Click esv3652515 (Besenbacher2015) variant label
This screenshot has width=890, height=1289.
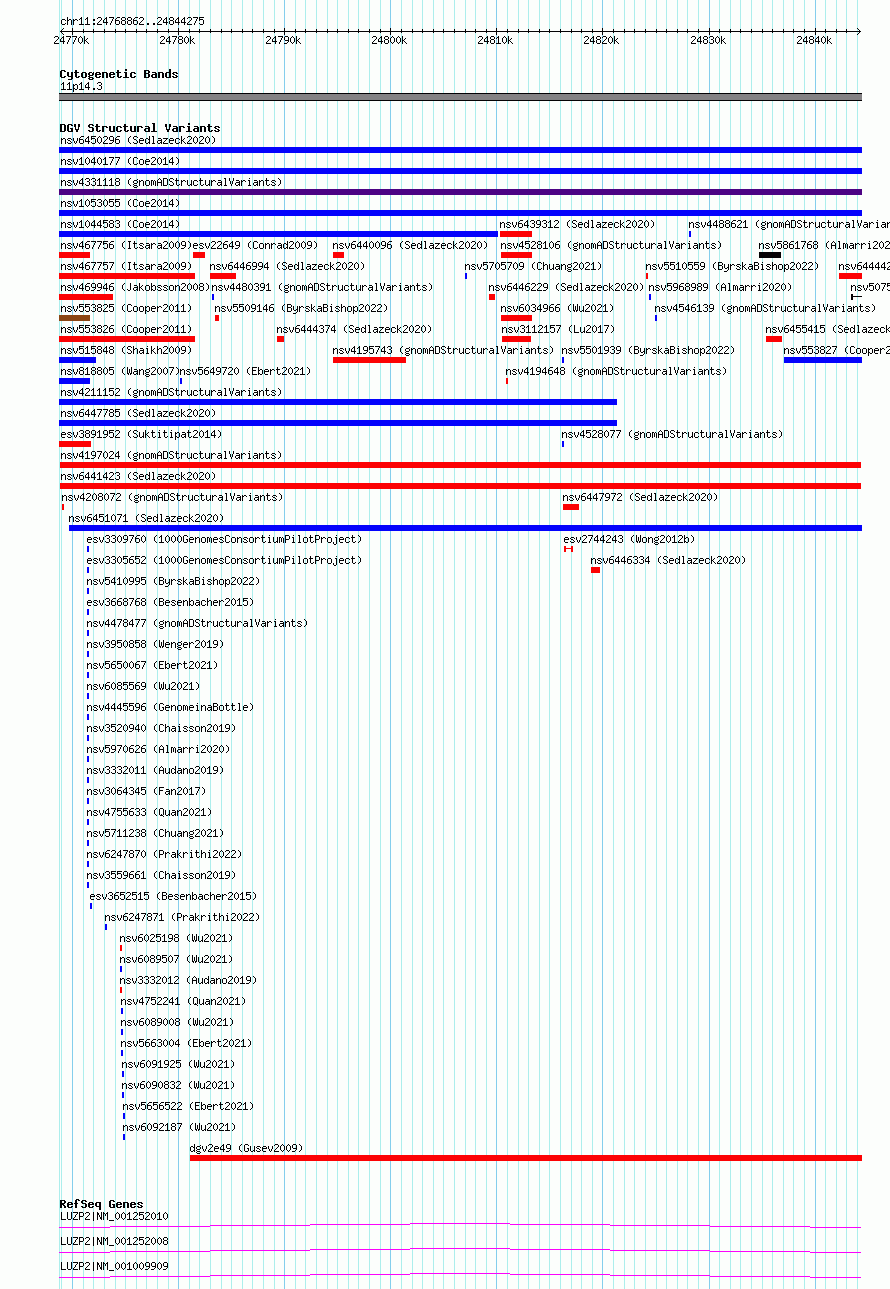pos(173,896)
